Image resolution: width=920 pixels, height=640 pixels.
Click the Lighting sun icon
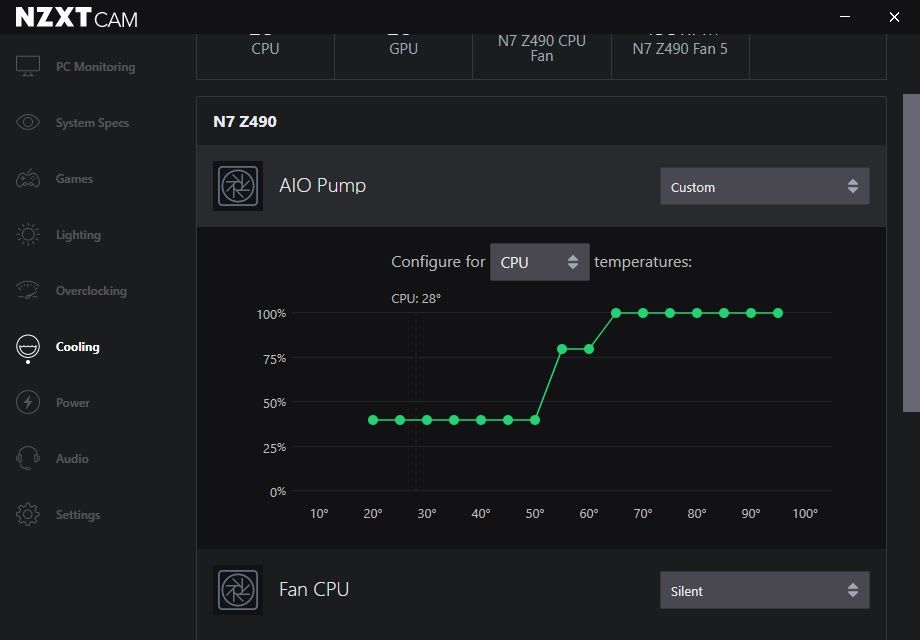tap(28, 235)
